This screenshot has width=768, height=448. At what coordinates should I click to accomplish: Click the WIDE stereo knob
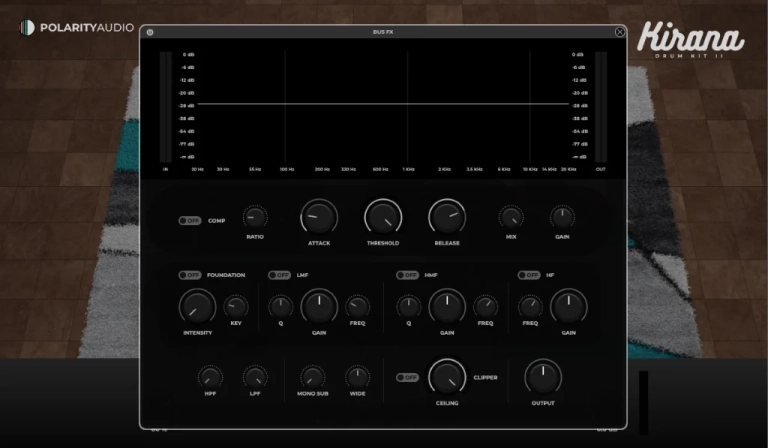[x=358, y=377]
